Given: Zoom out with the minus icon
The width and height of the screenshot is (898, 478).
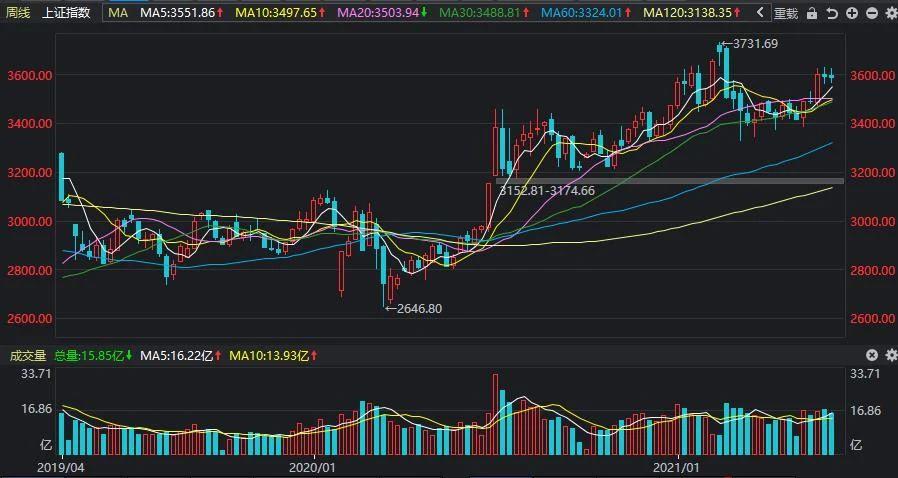Looking at the screenshot, I should pos(871,13).
